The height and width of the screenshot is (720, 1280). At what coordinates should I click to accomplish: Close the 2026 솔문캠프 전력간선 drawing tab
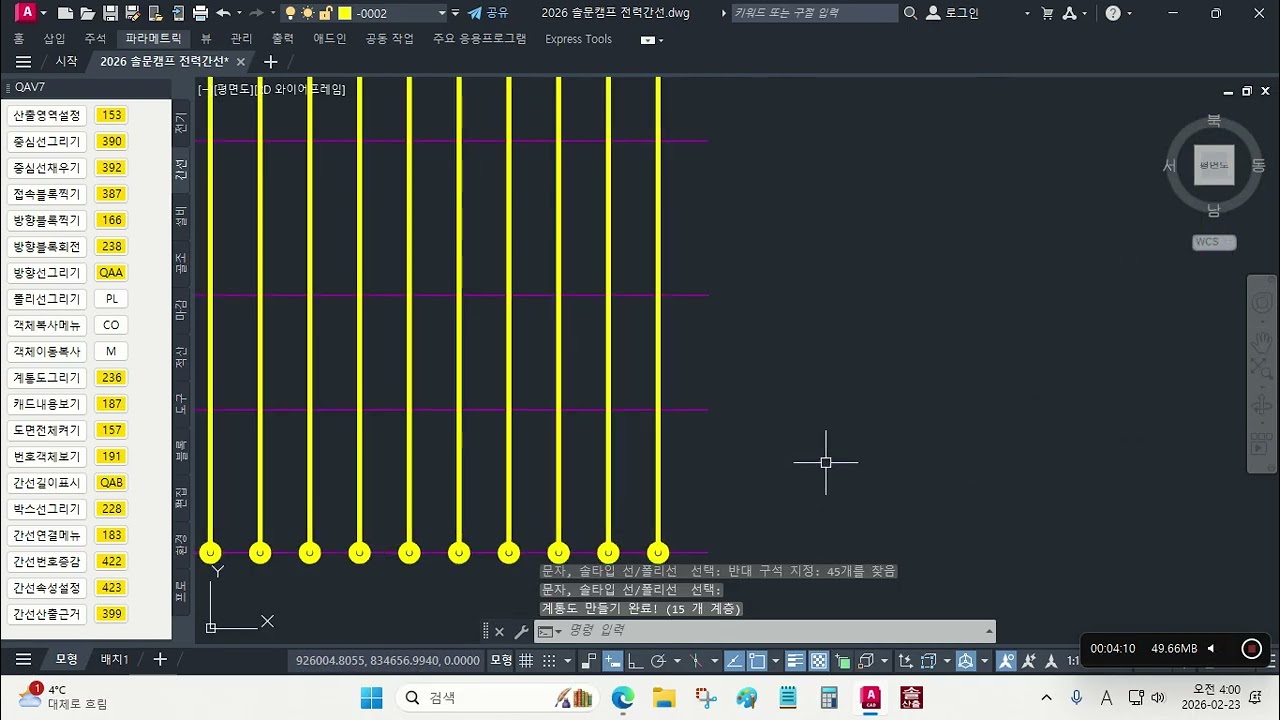240,62
